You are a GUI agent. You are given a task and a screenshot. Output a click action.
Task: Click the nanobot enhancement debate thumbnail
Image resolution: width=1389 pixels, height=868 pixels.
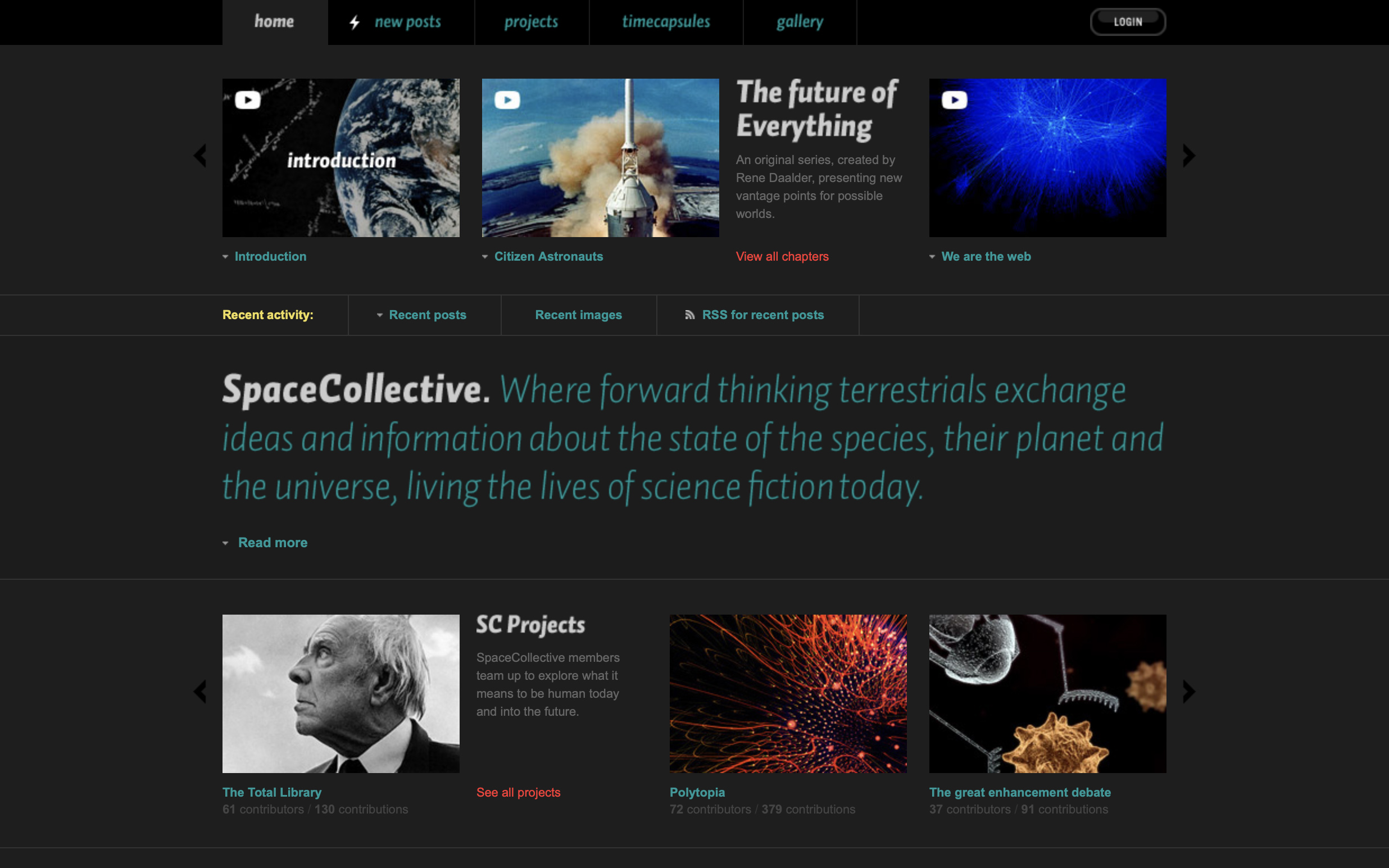(x=1047, y=693)
